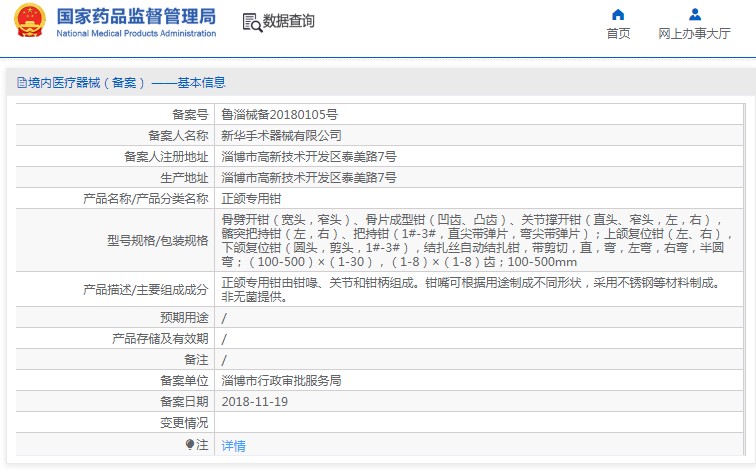Click the 备案单位 label

(184, 381)
